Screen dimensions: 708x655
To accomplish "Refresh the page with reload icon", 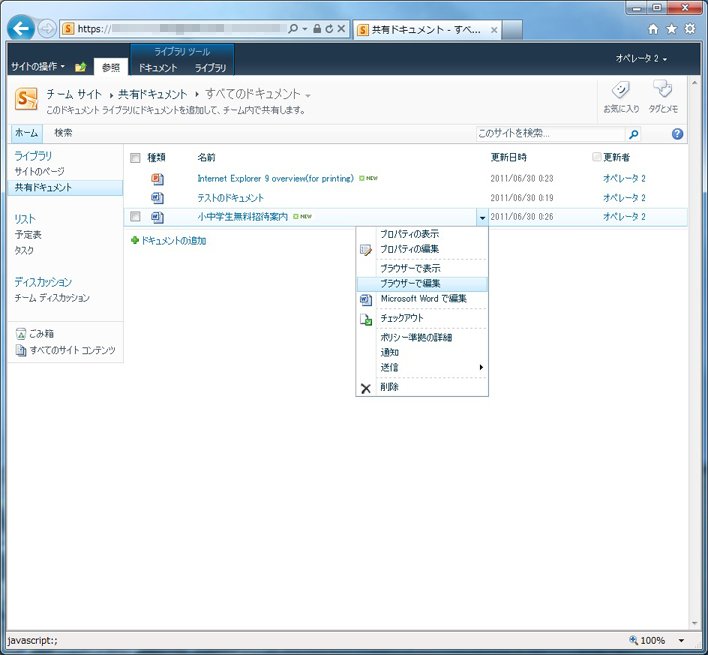I will click(x=329, y=29).
